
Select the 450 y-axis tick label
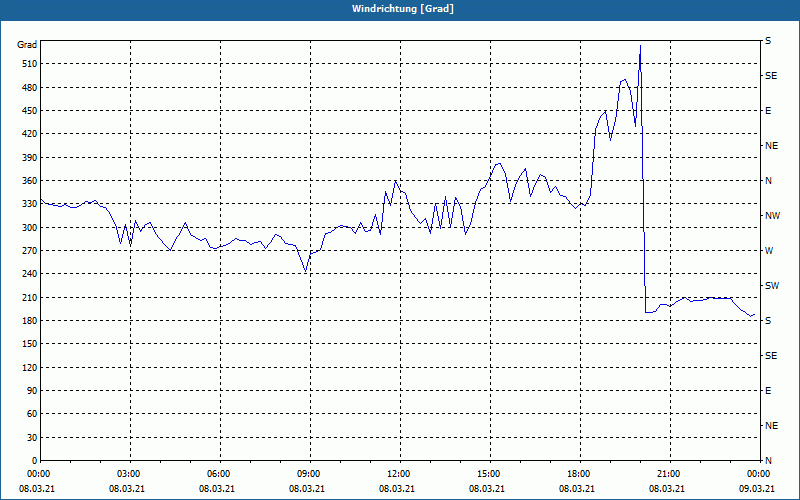coord(30,111)
